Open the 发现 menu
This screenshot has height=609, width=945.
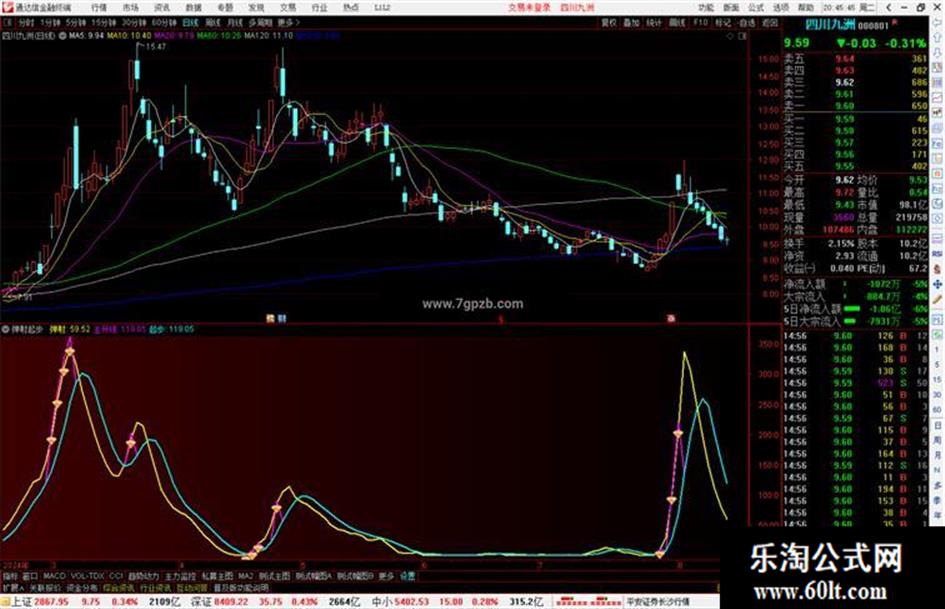256,8
